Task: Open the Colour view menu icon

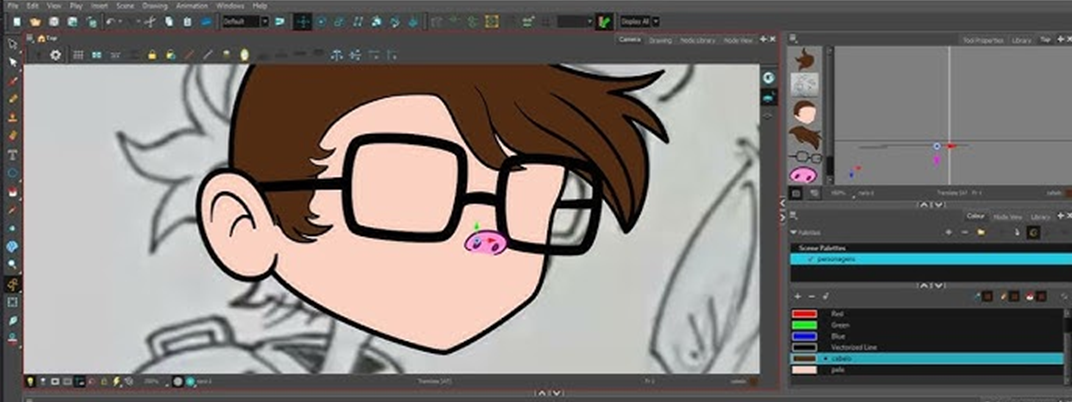Action: click(x=793, y=217)
